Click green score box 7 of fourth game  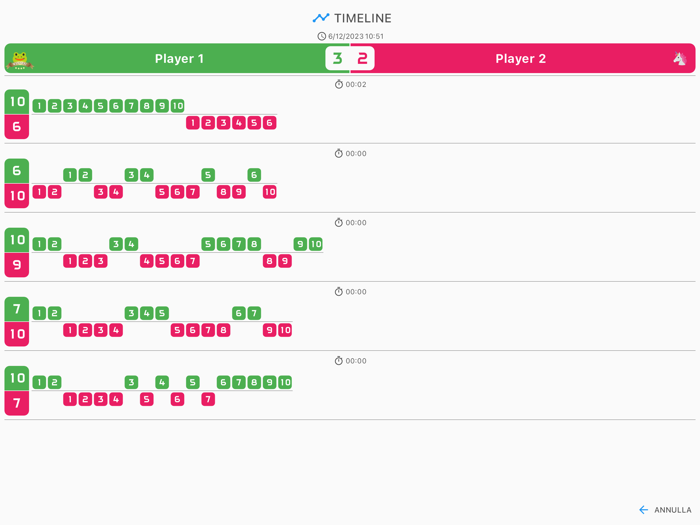pyautogui.click(x=17, y=309)
